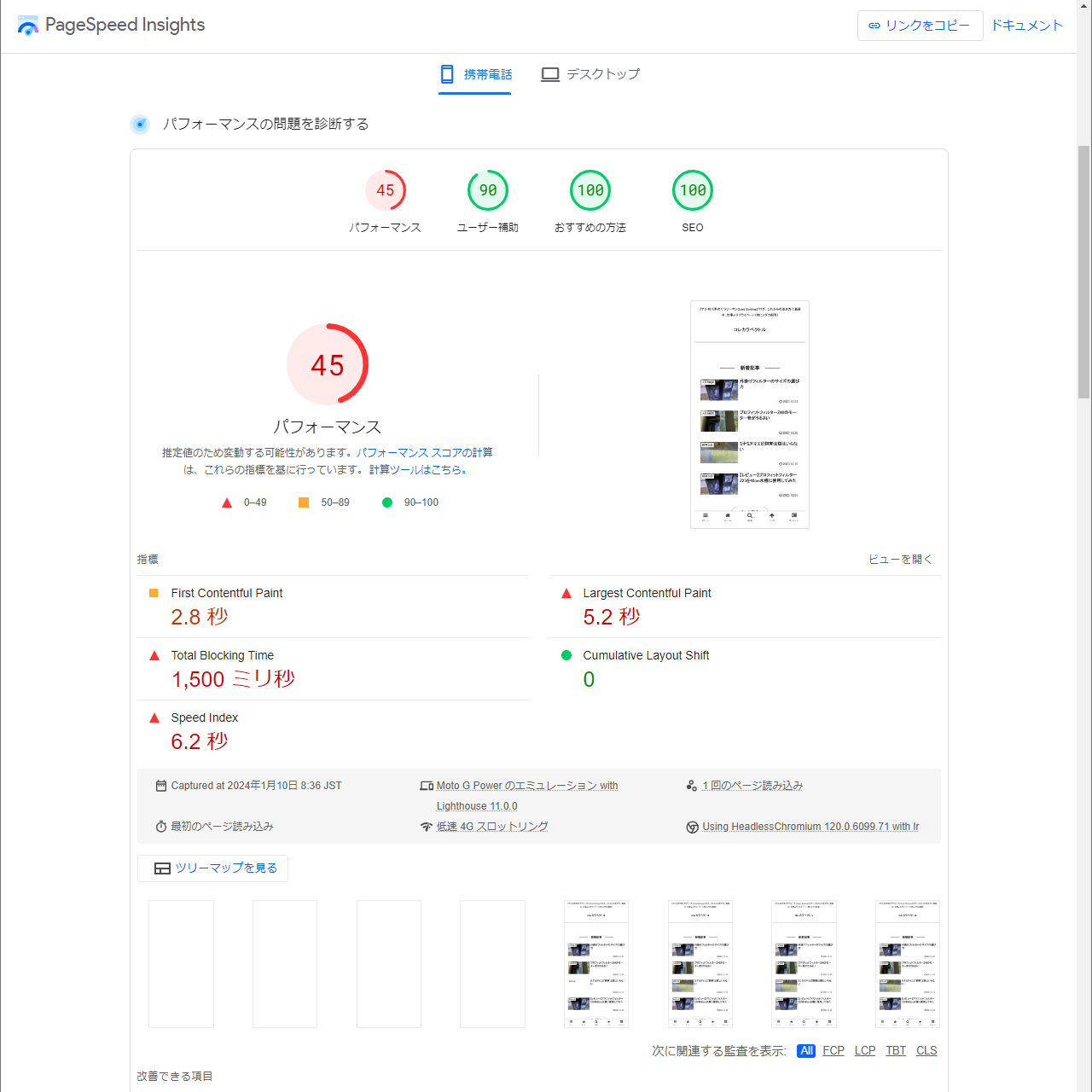Click the link icon in the リンクをコピー button
Image resolution: width=1092 pixels, height=1092 pixels.
(x=874, y=26)
